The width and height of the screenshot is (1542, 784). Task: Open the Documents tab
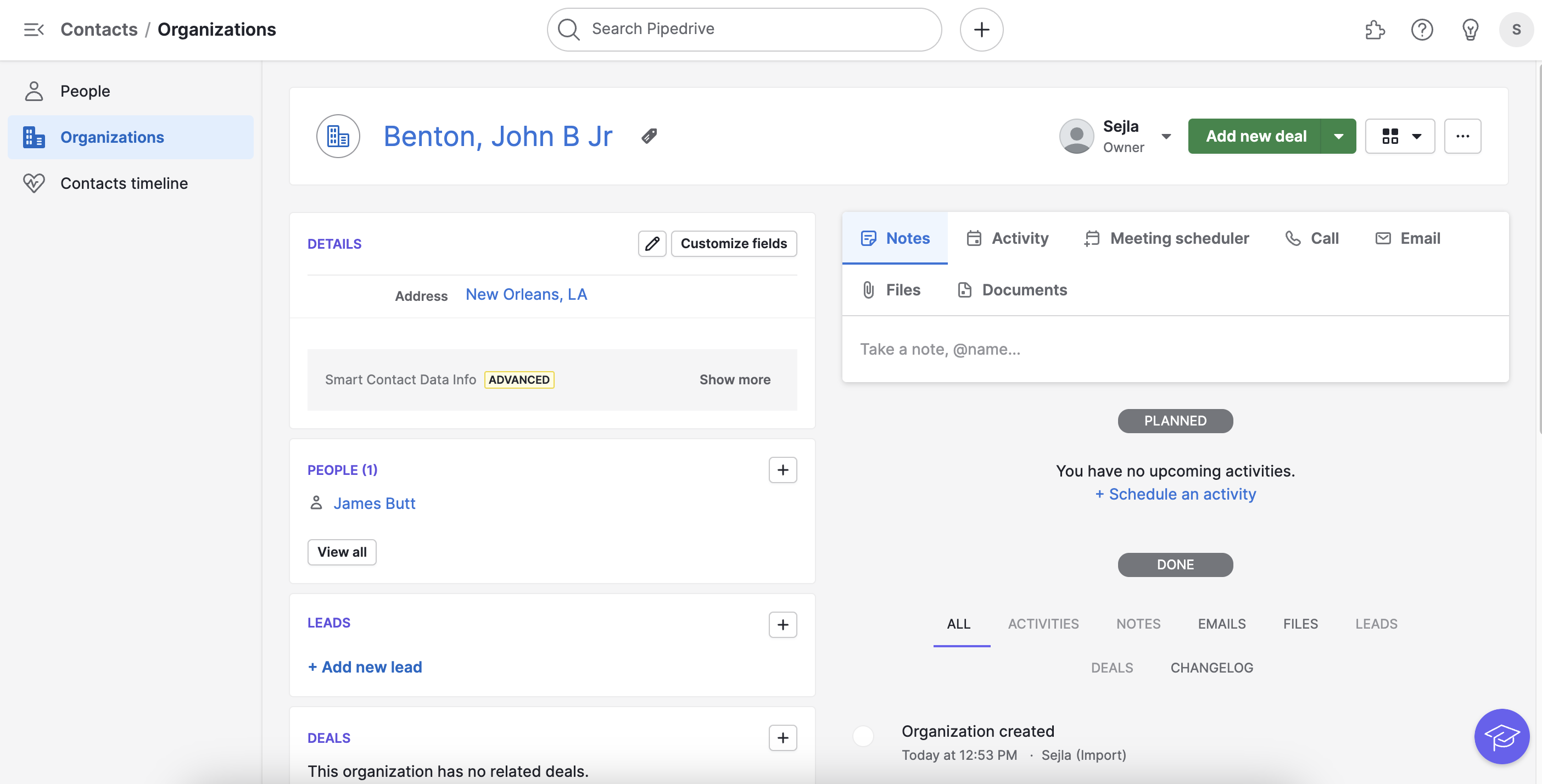point(1013,290)
